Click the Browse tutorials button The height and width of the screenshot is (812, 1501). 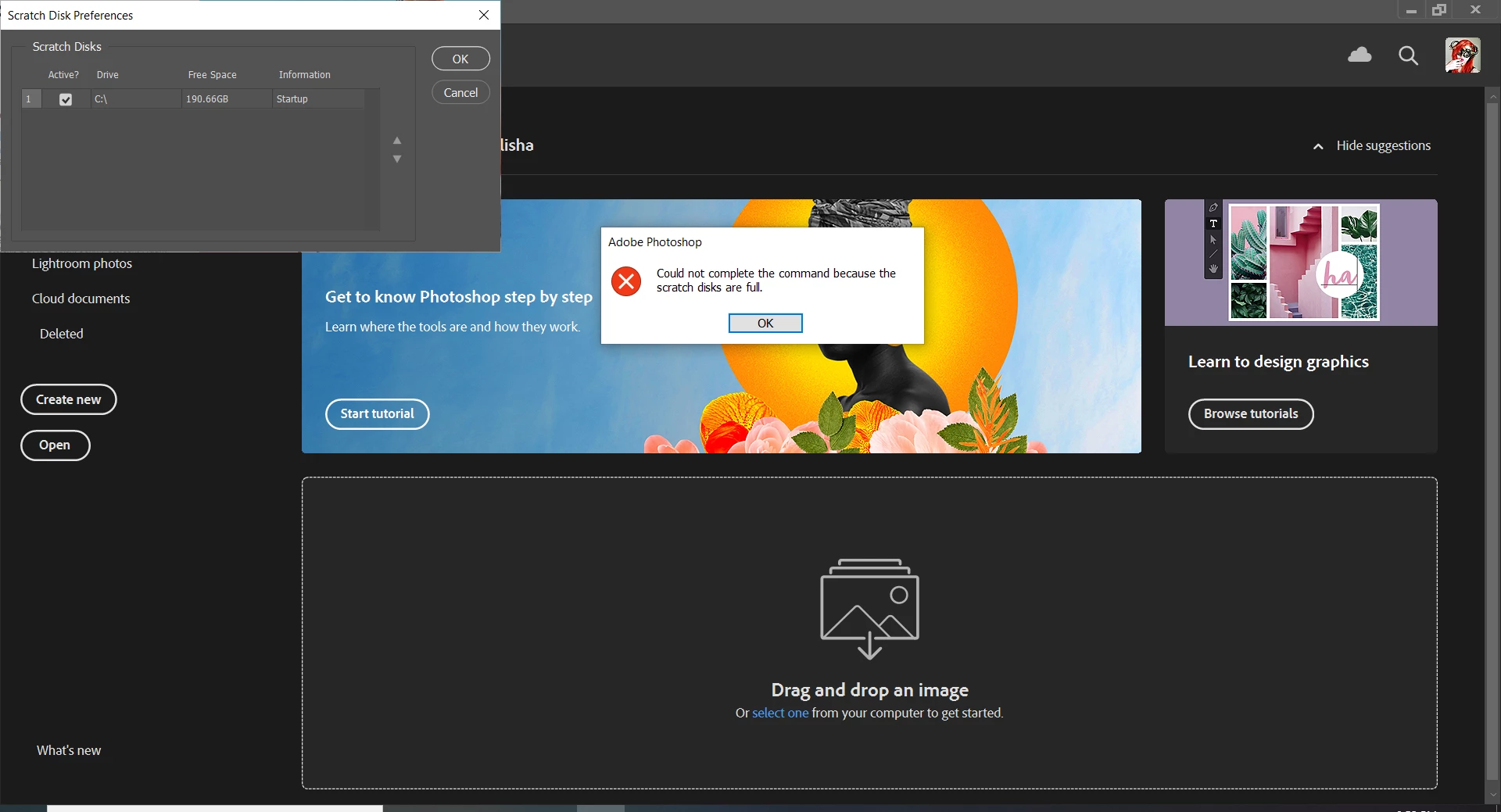(x=1251, y=414)
